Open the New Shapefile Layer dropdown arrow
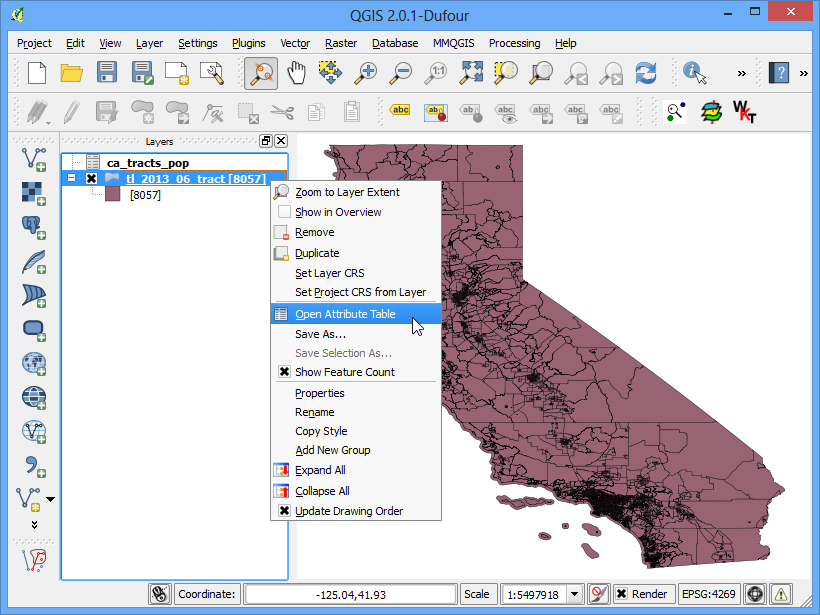The height and width of the screenshot is (615, 820). click(50, 499)
